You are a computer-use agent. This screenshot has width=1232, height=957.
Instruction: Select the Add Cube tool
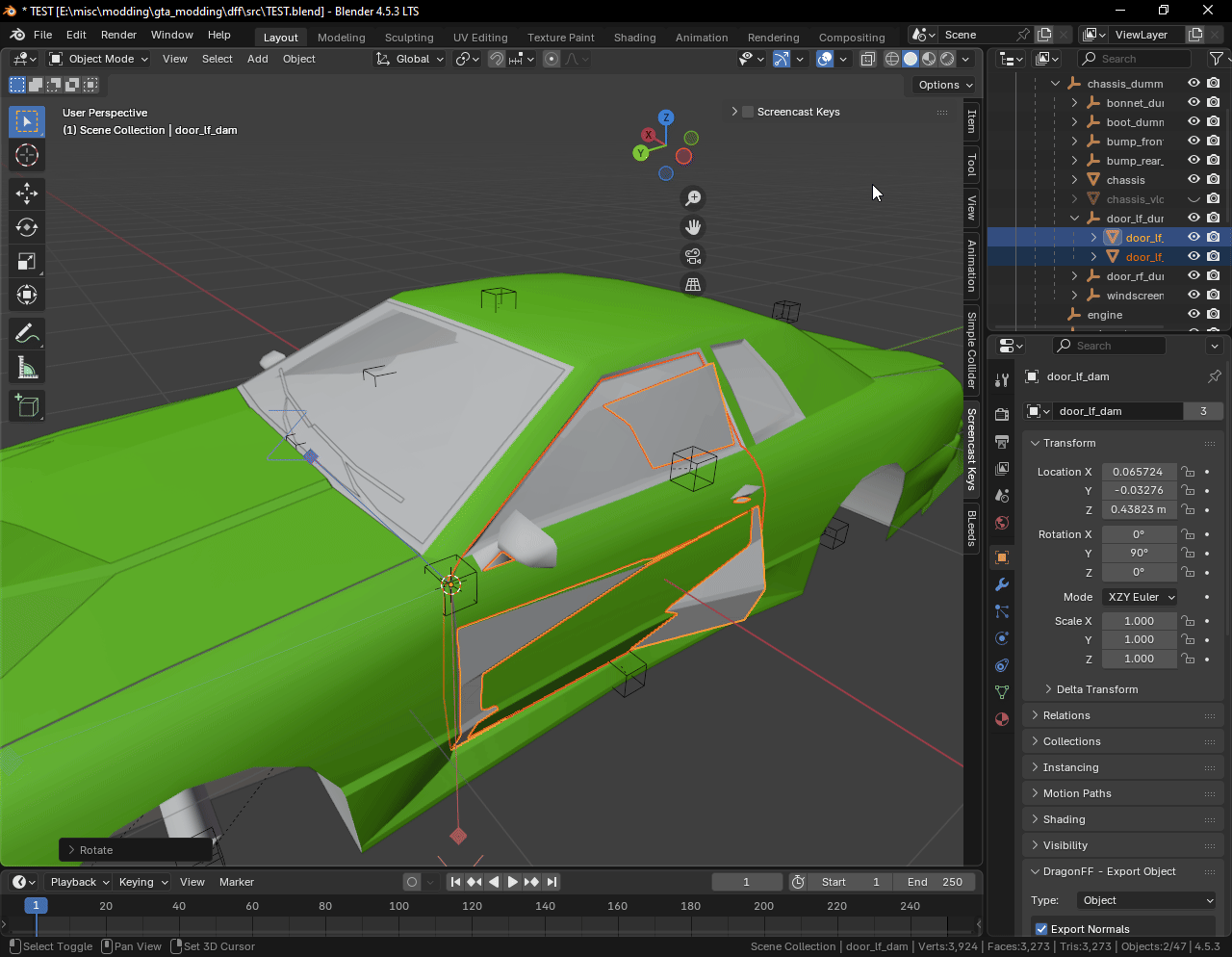tap(27, 406)
